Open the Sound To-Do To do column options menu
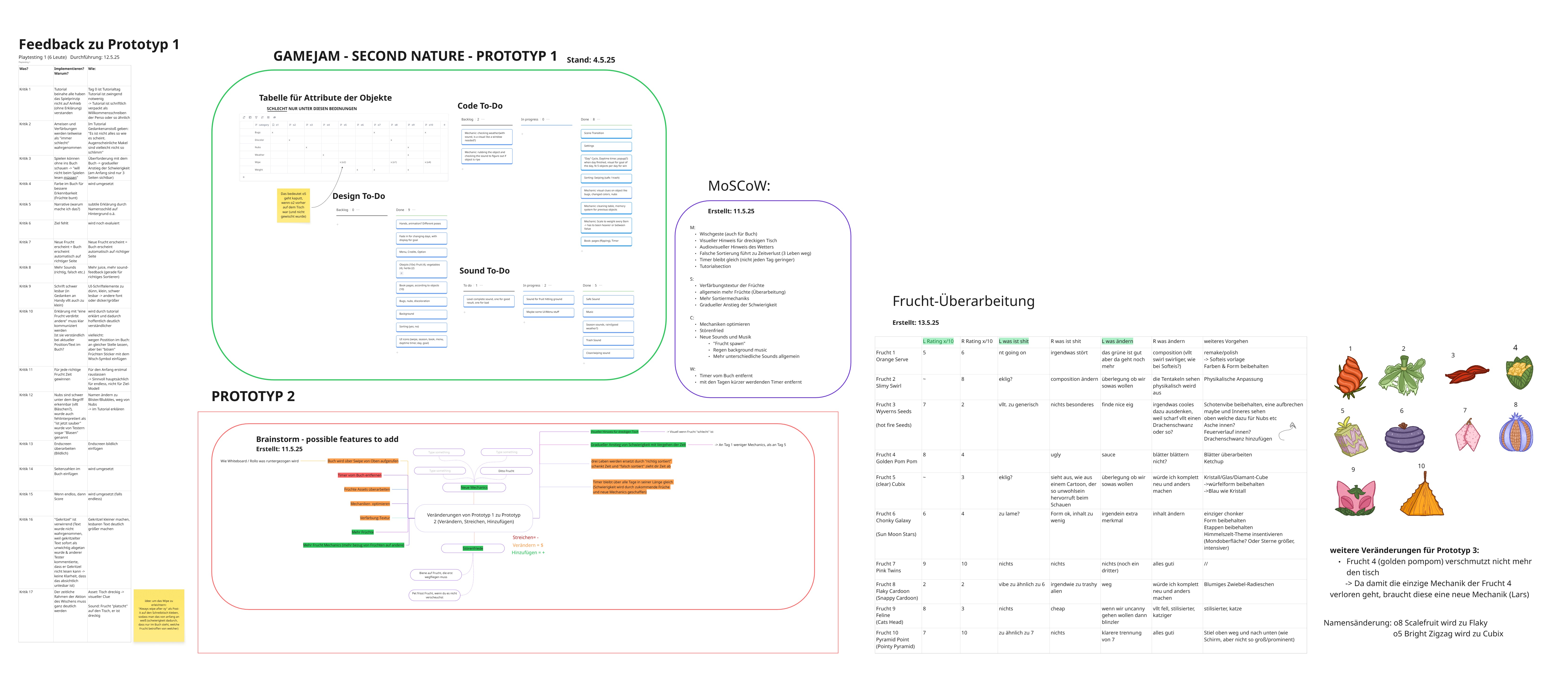 click(x=481, y=285)
